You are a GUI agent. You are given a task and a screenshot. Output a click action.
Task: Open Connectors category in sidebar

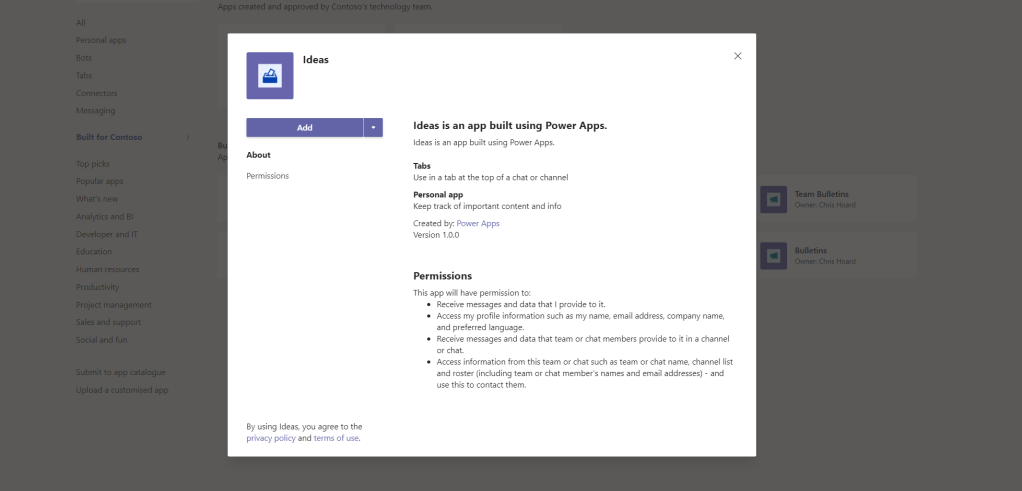(96, 93)
